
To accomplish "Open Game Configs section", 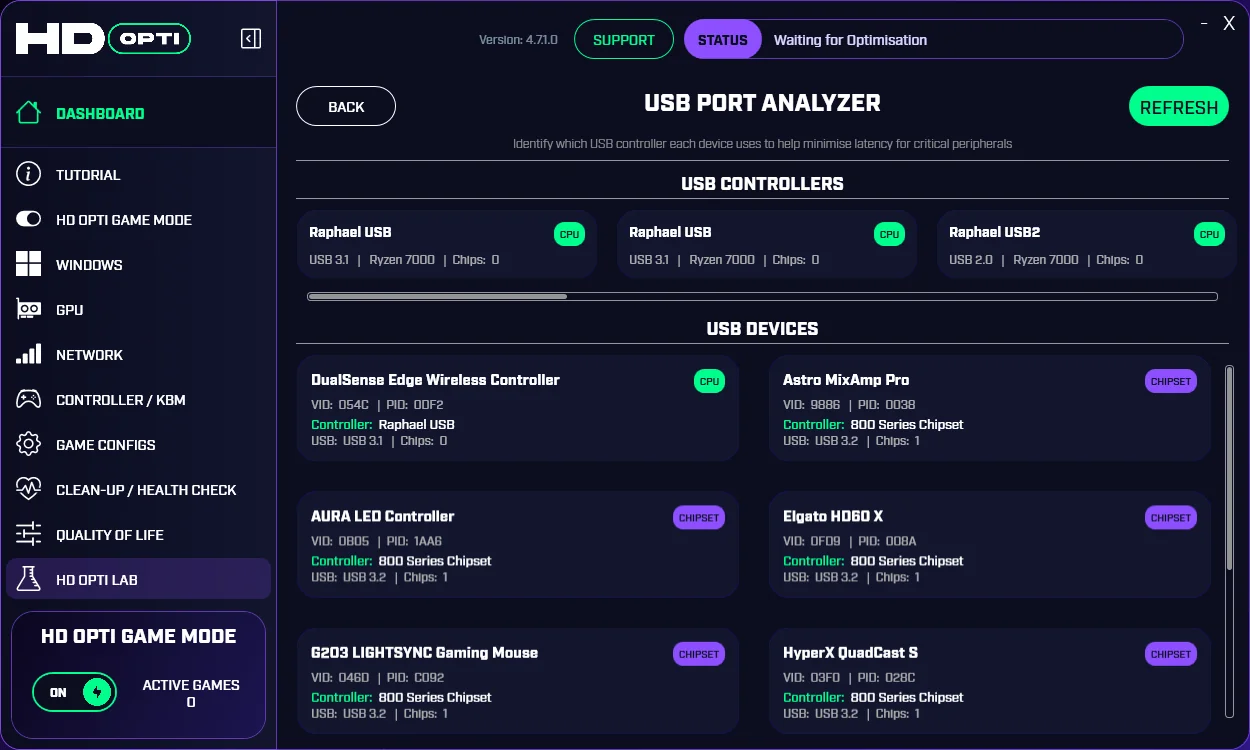I will click(x=138, y=444).
